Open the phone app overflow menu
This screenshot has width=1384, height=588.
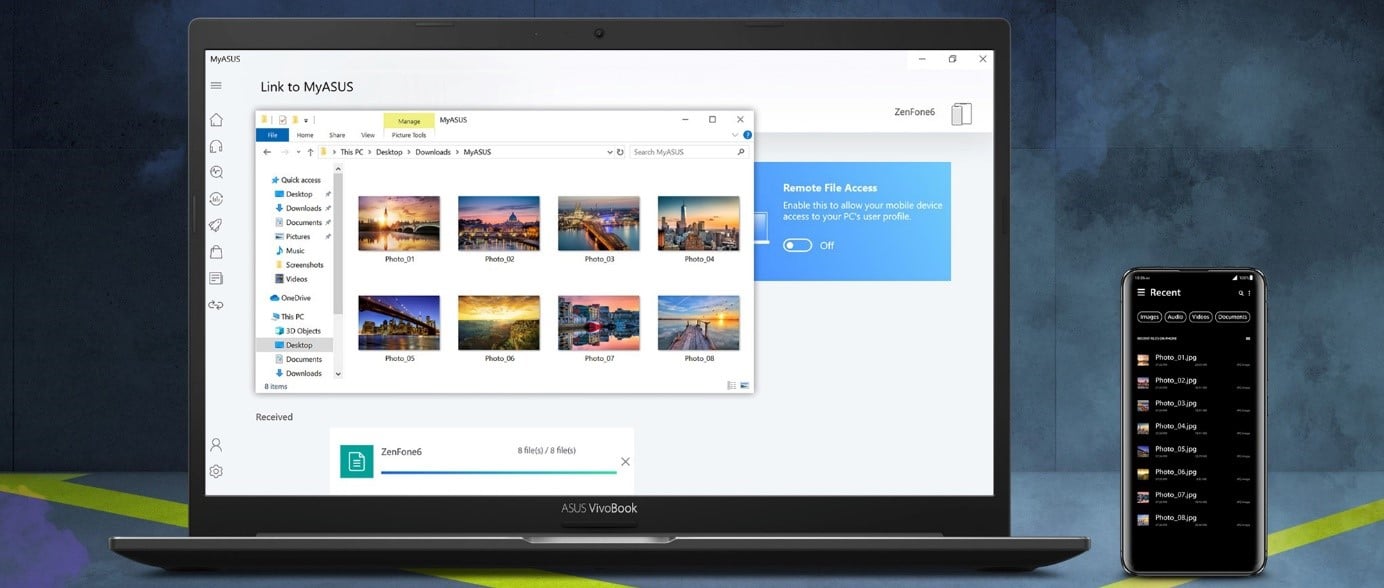(x=1249, y=293)
